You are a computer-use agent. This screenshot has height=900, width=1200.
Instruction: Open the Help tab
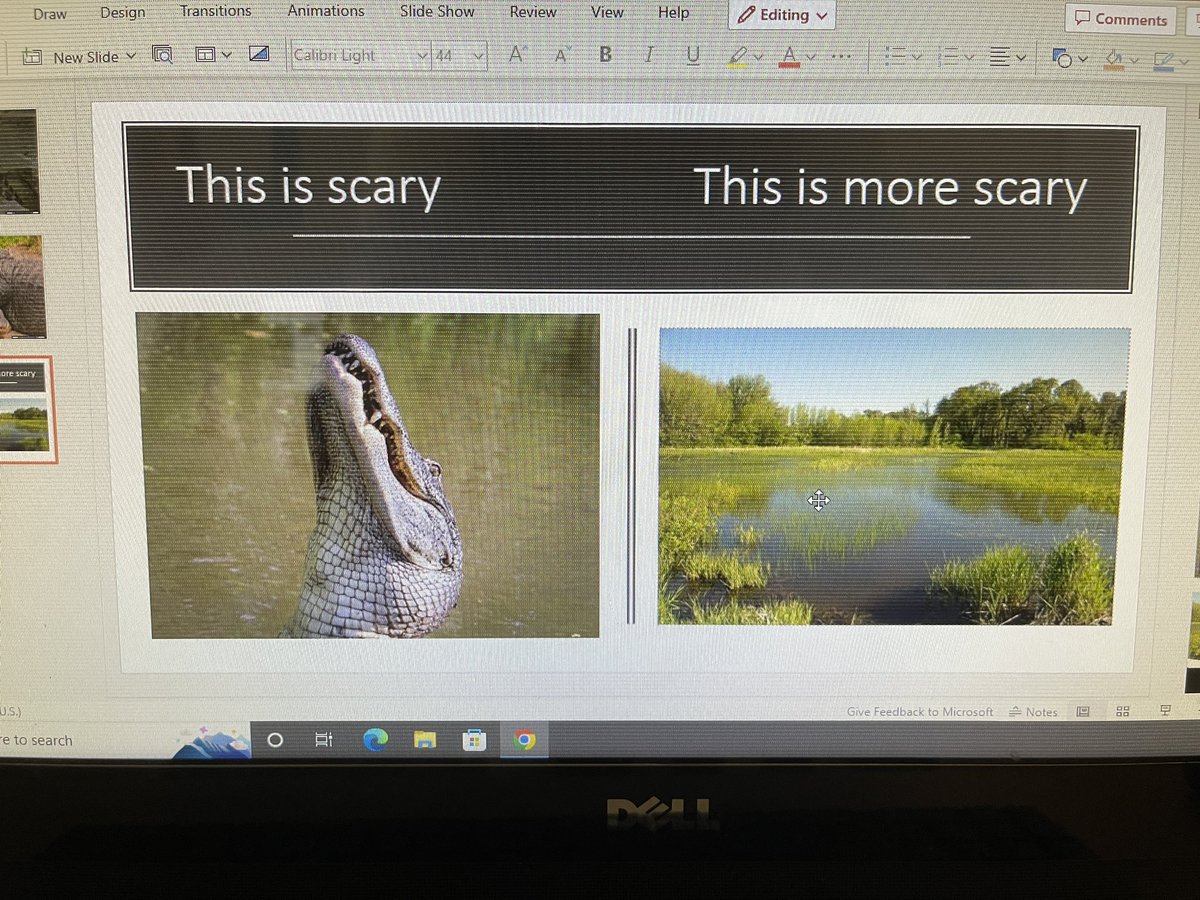coord(673,12)
